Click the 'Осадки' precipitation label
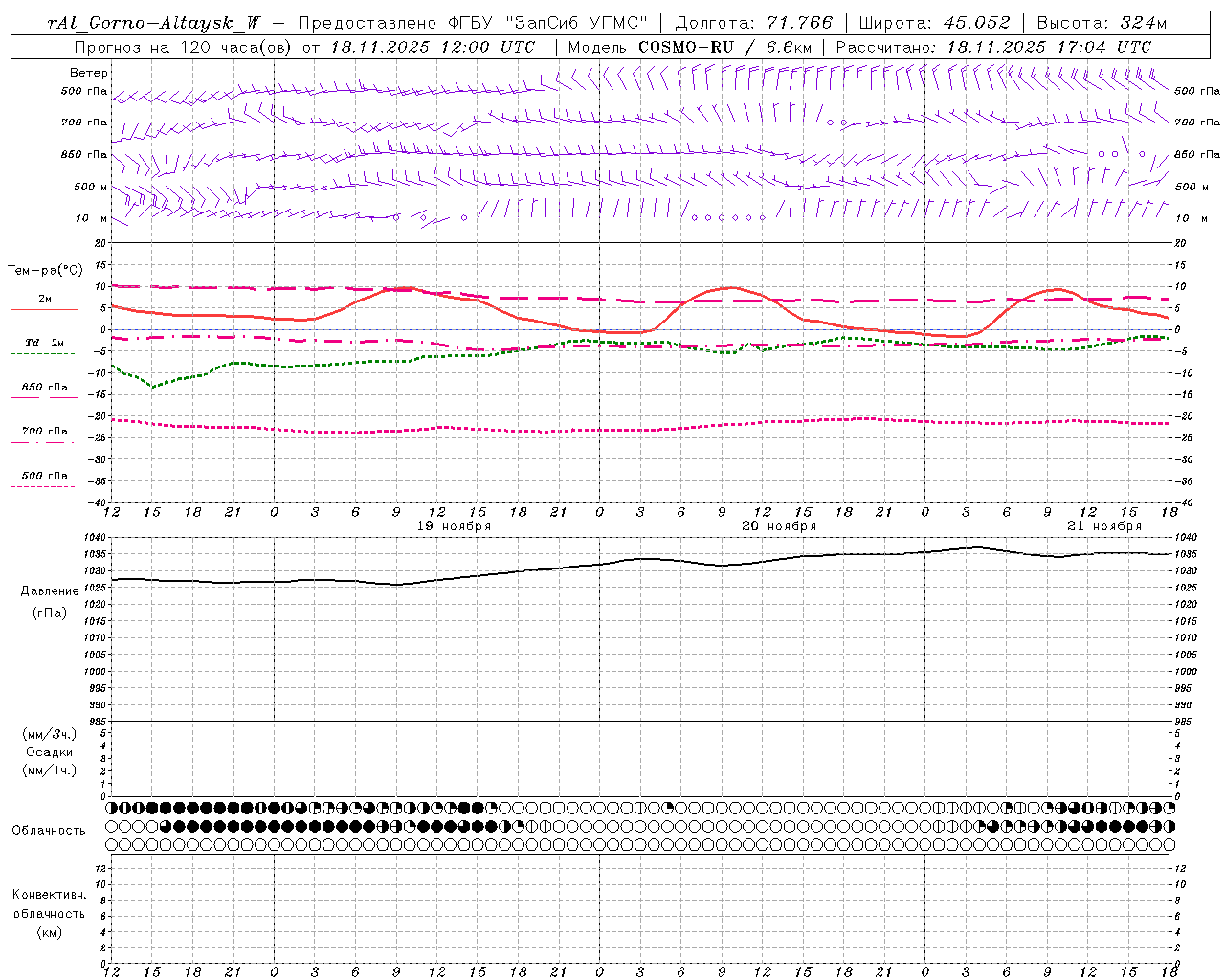This screenshot has width=1225, height=980. tap(50, 752)
